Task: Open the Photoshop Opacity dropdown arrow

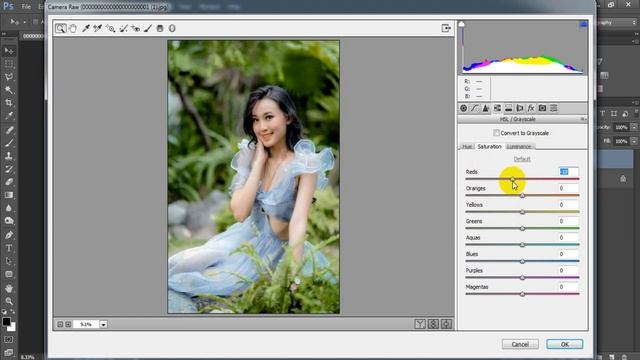Action: coord(634,127)
